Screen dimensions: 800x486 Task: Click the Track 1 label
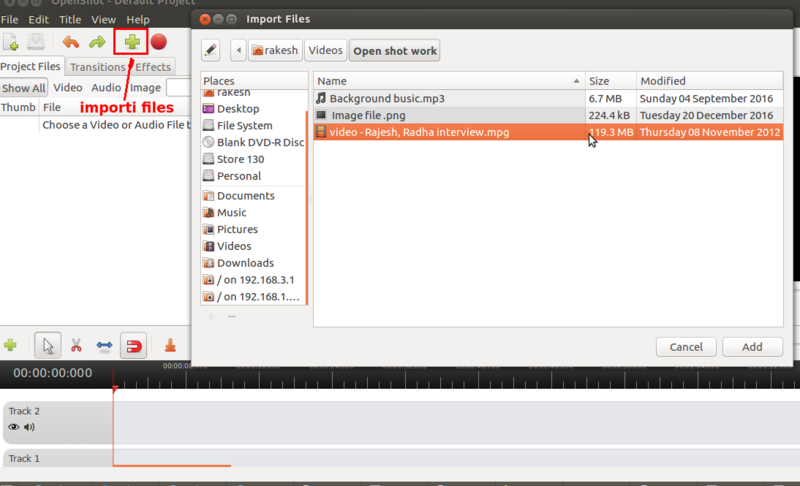point(24,458)
